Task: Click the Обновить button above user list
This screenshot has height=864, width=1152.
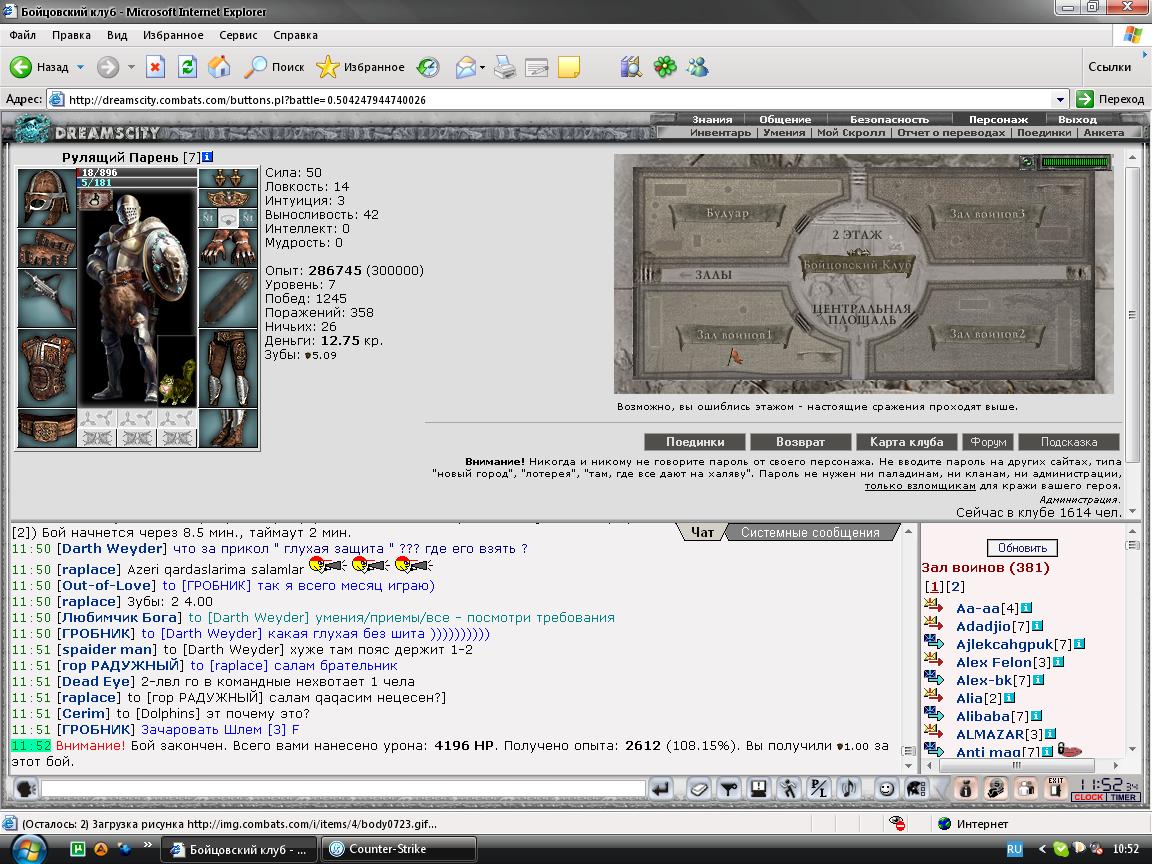Action: pos(1022,548)
